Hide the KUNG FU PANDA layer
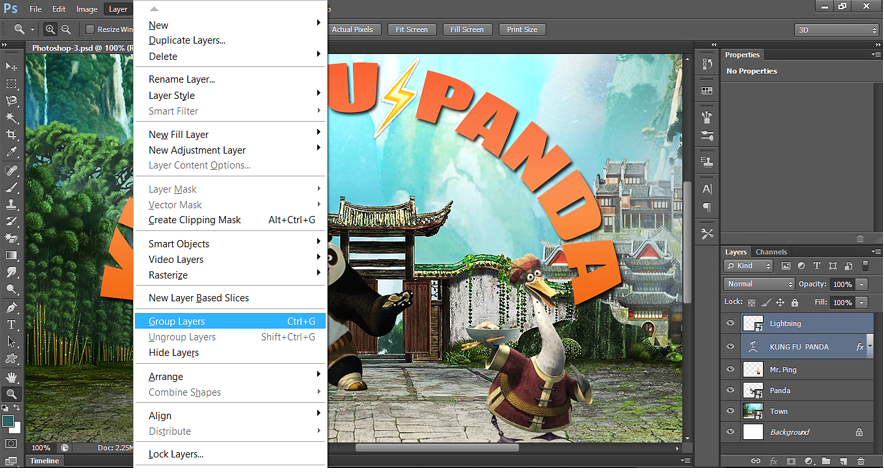The image size is (884, 474). pos(731,347)
